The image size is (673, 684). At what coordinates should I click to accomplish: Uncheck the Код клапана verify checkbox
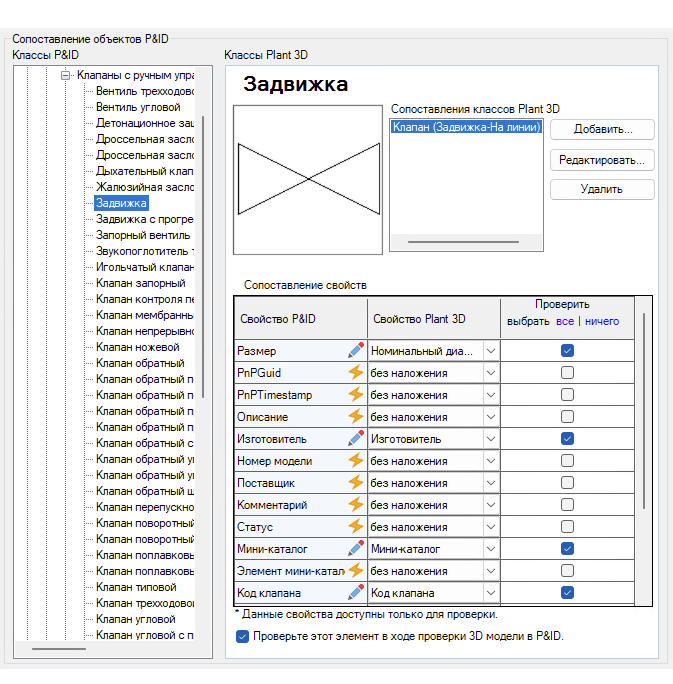pyautogui.click(x=567, y=592)
